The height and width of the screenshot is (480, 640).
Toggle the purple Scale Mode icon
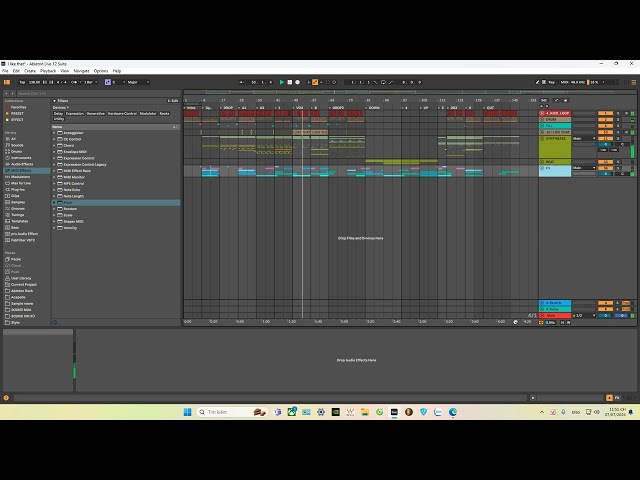point(108,82)
